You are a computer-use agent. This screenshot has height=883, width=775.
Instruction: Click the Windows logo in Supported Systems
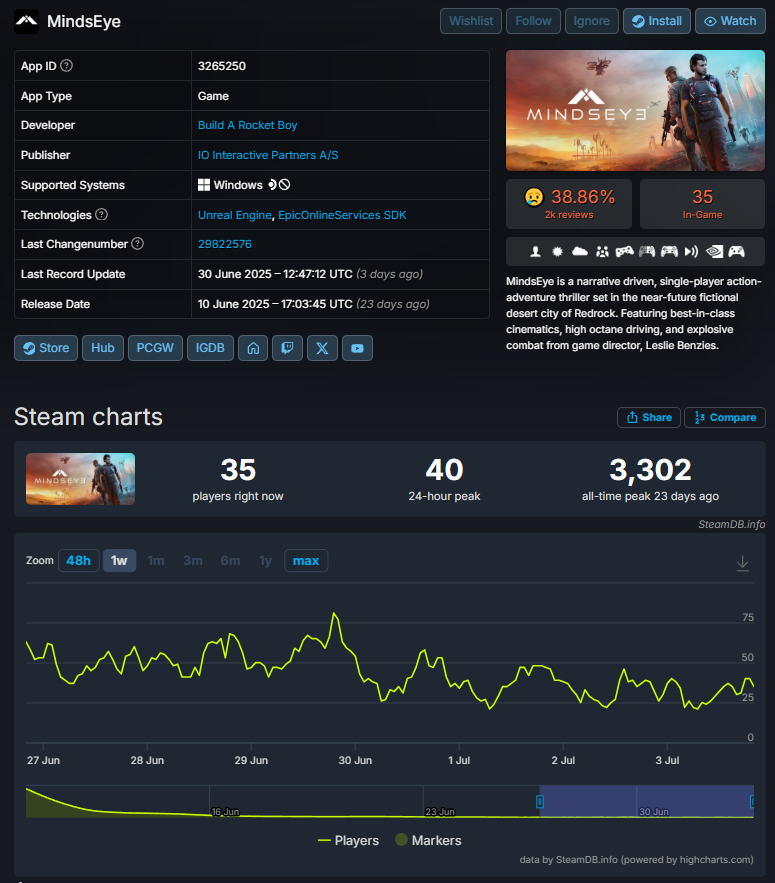pyautogui.click(x=204, y=185)
